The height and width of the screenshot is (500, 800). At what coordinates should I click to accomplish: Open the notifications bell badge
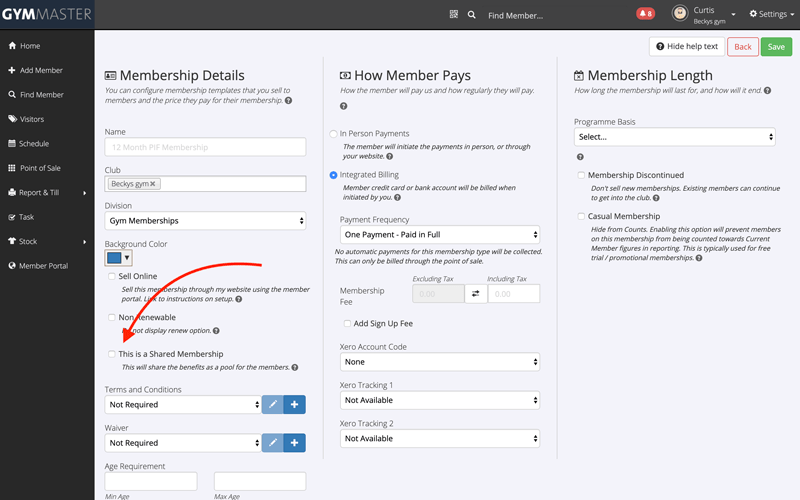click(x=645, y=15)
